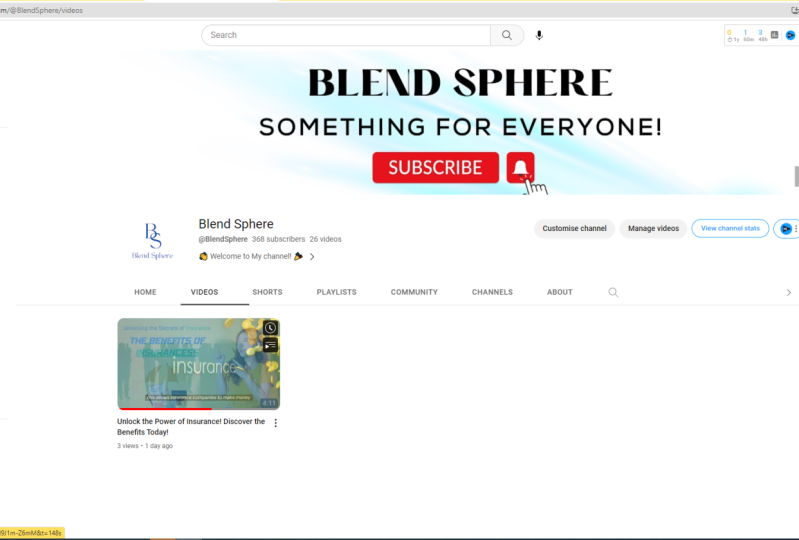Viewport: 799px width, 540px height.
Task: Click Customise channel button
Action: [x=574, y=229]
